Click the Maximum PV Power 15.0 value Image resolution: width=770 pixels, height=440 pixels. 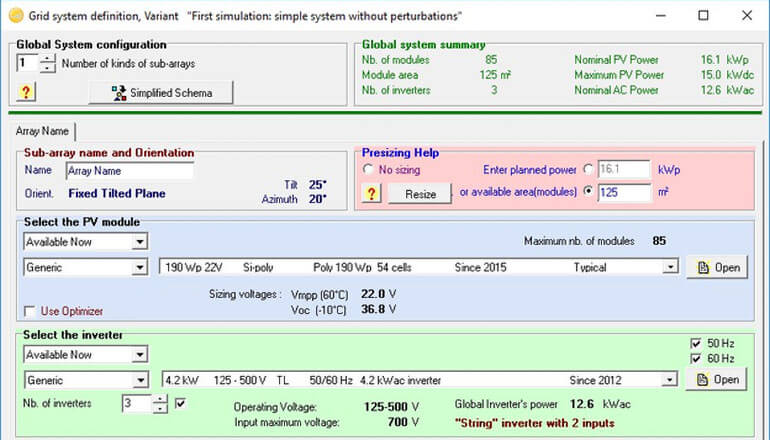pyautogui.click(x=711, y=75)
